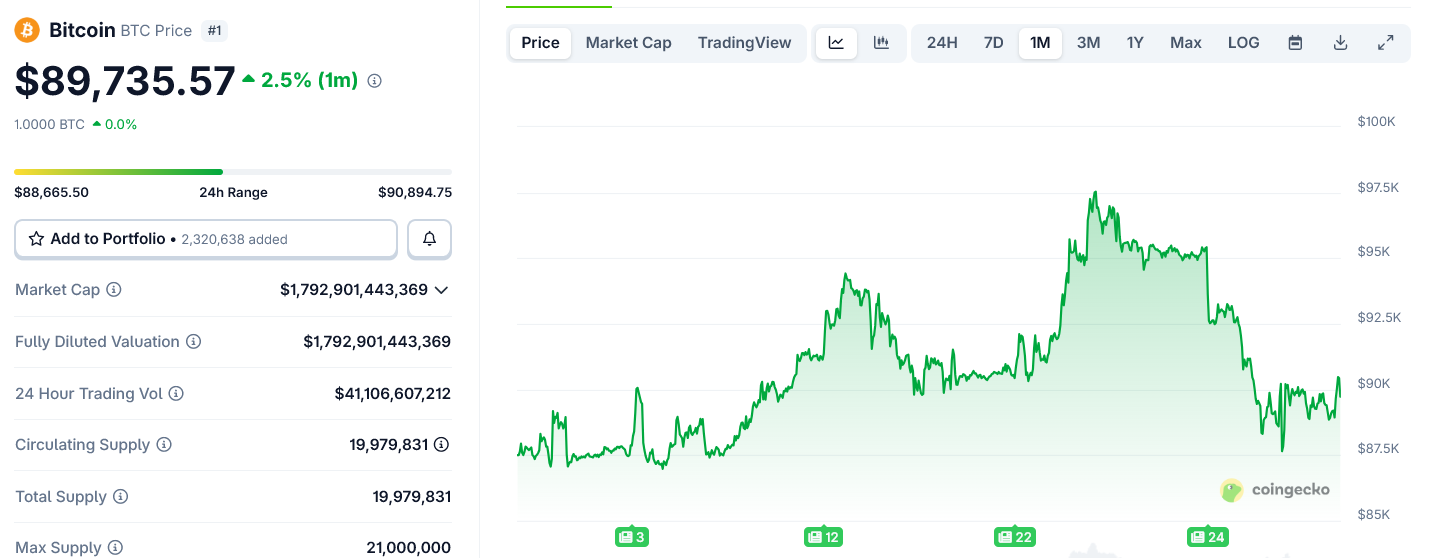This screenshot has height=558, width=1450.
Task: Click the bell price alert icon
Action: point(430,239)
